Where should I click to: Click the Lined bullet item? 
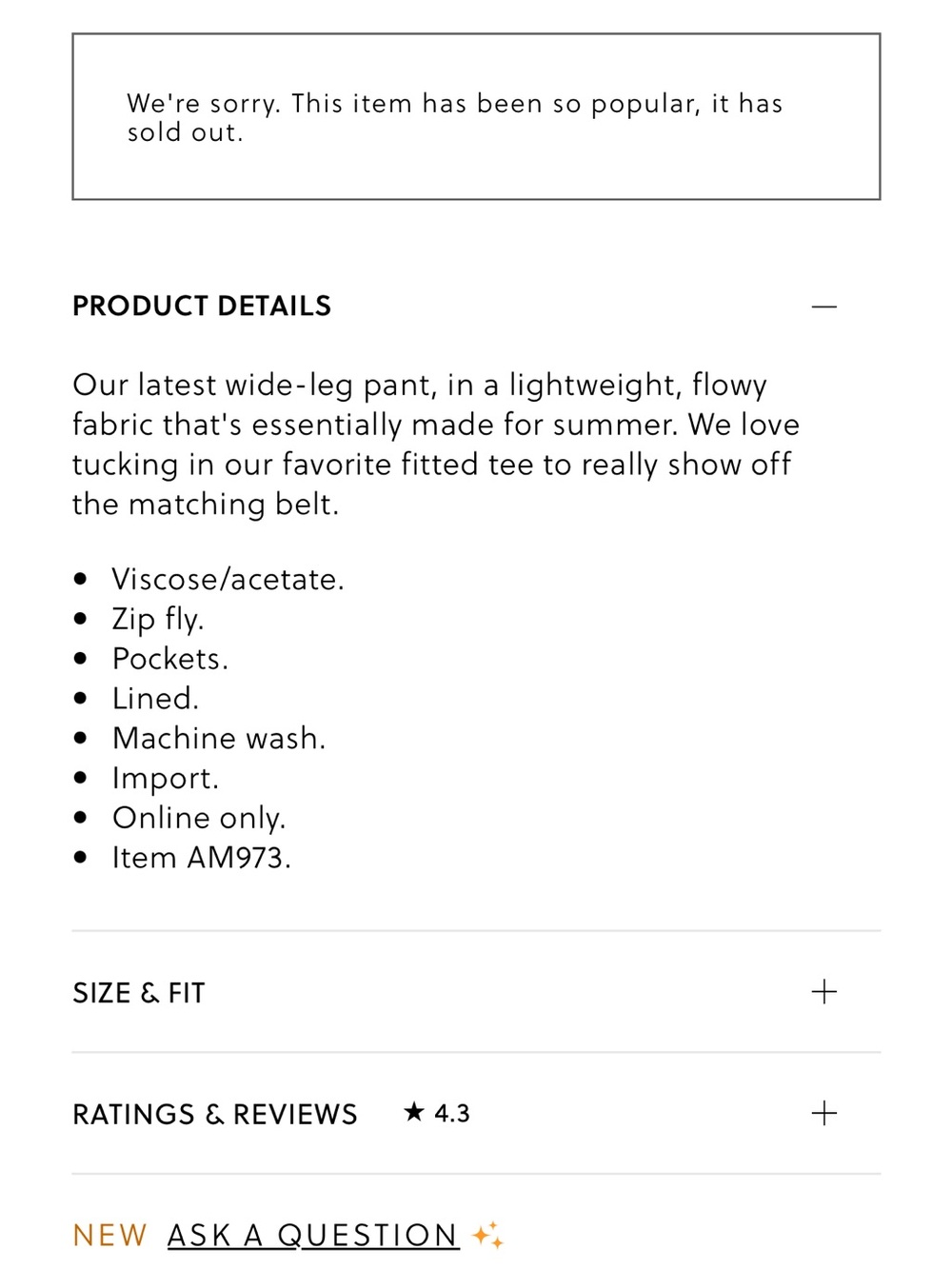156,699
